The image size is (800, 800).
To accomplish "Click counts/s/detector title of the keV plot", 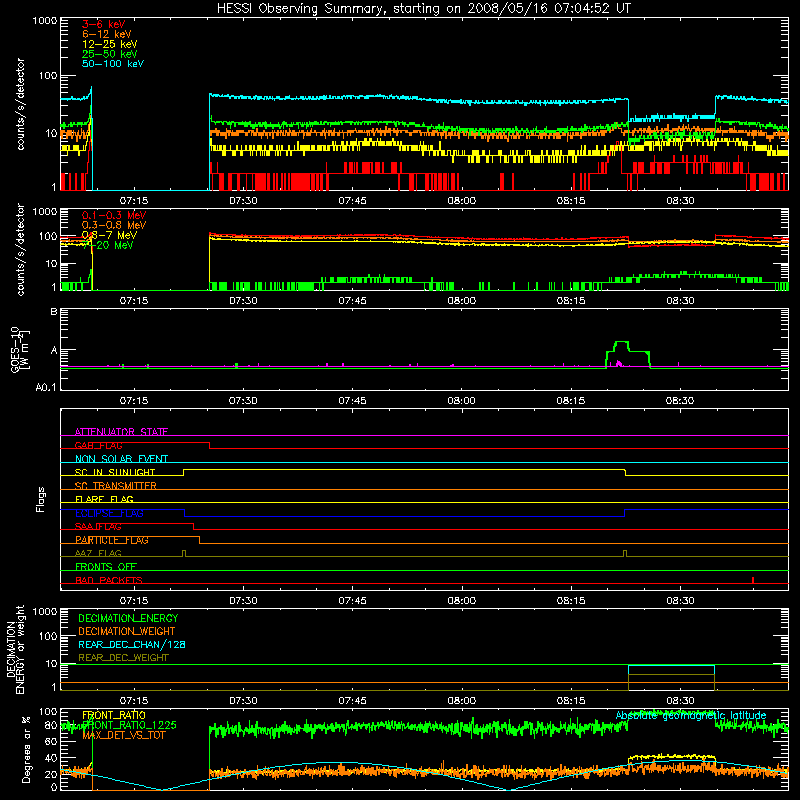I will click(x=20, y=104).
